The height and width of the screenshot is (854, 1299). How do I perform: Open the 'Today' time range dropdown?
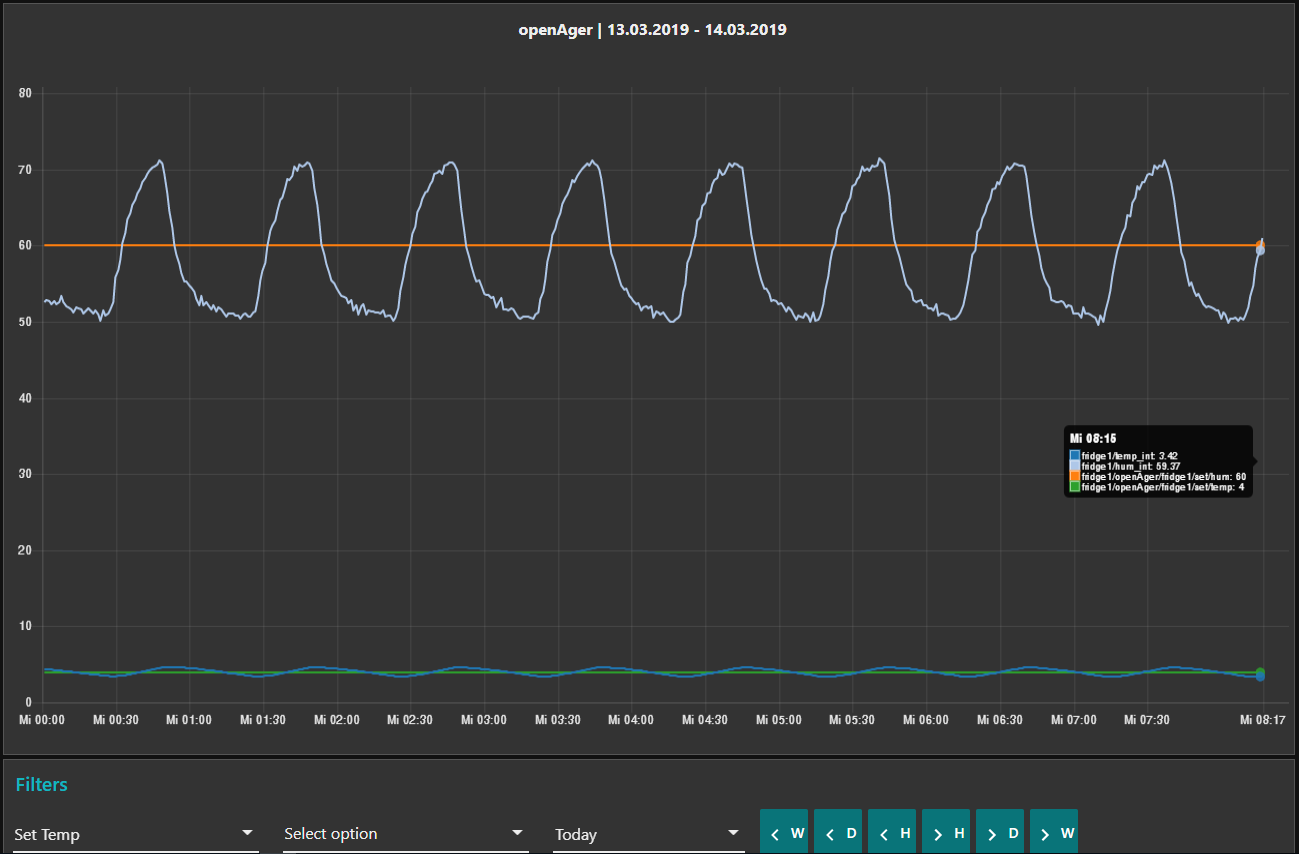tap(649, 834)
